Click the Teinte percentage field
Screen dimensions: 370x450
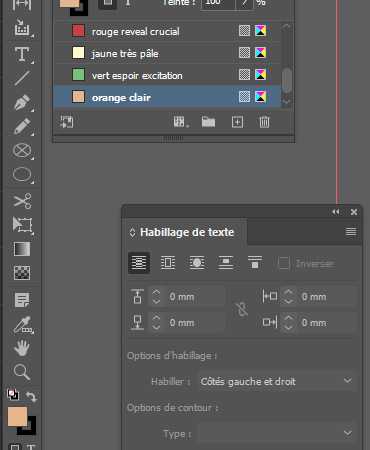218,3
